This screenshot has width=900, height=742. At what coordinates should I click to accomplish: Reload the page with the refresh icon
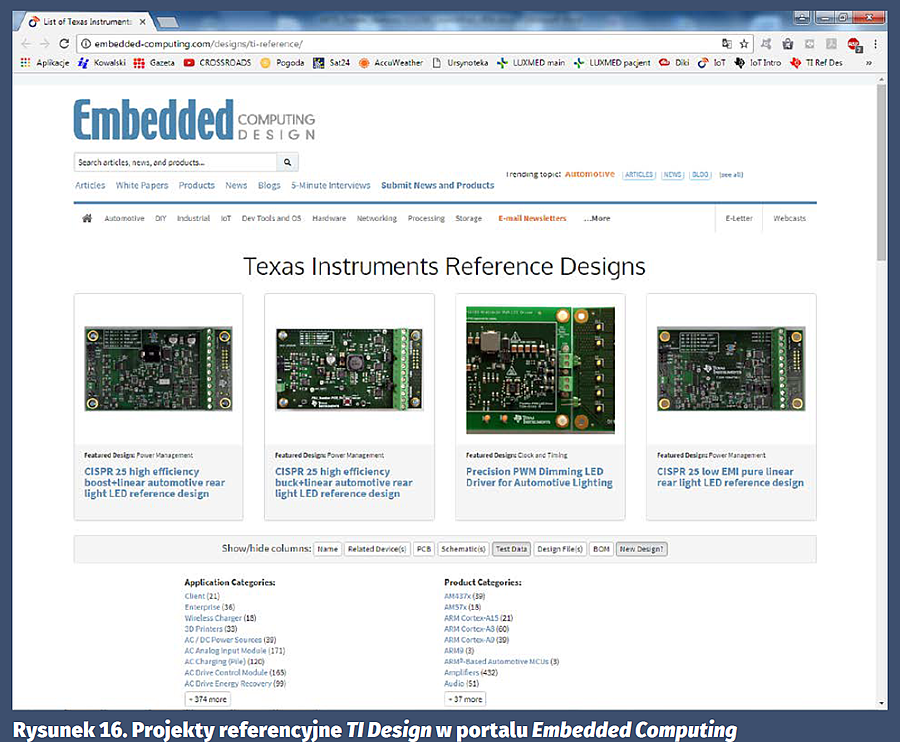tap(65, 44)
